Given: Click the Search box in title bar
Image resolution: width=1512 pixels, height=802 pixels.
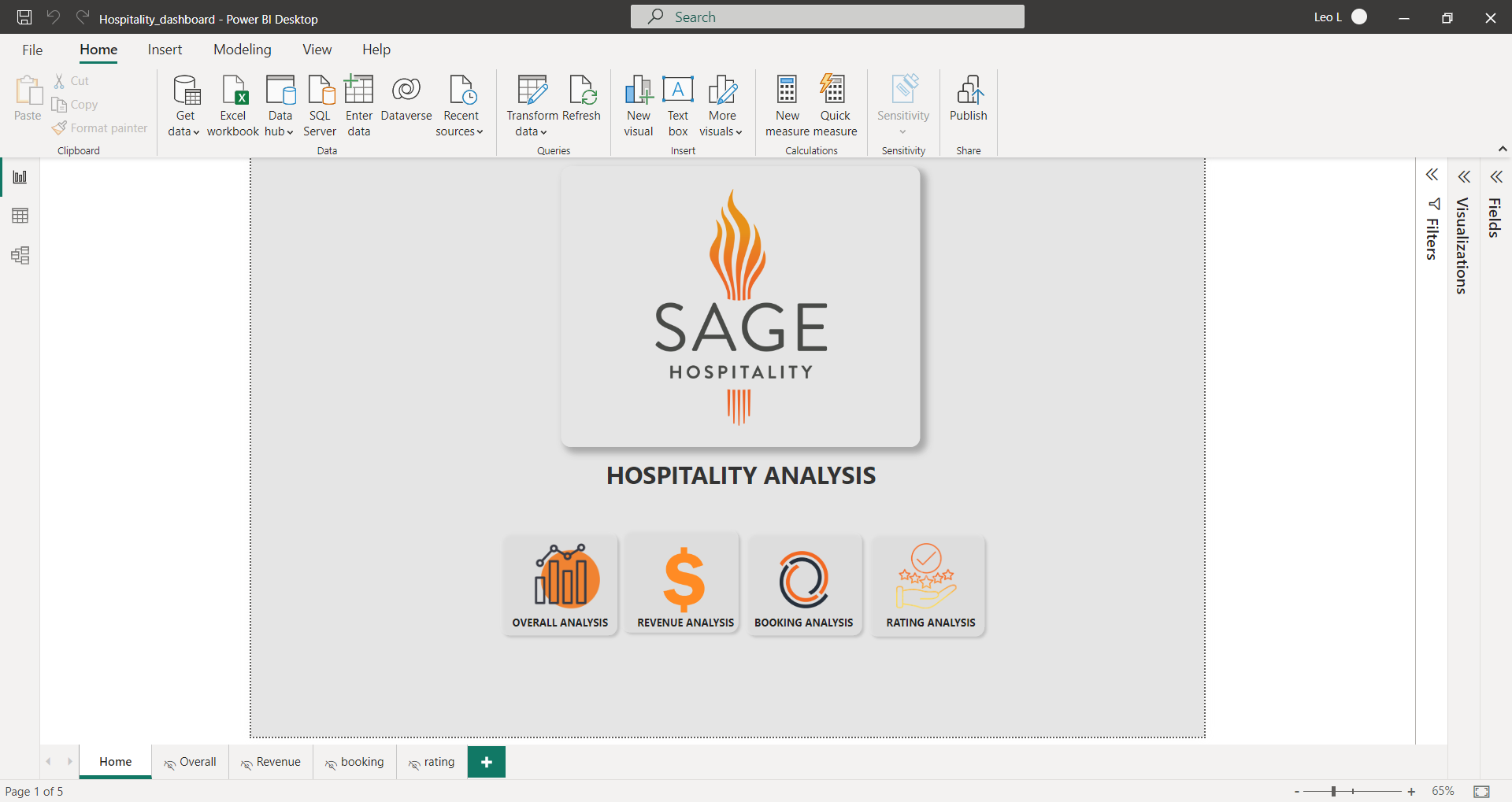Looking at the screenshot, I should point(828,17).
